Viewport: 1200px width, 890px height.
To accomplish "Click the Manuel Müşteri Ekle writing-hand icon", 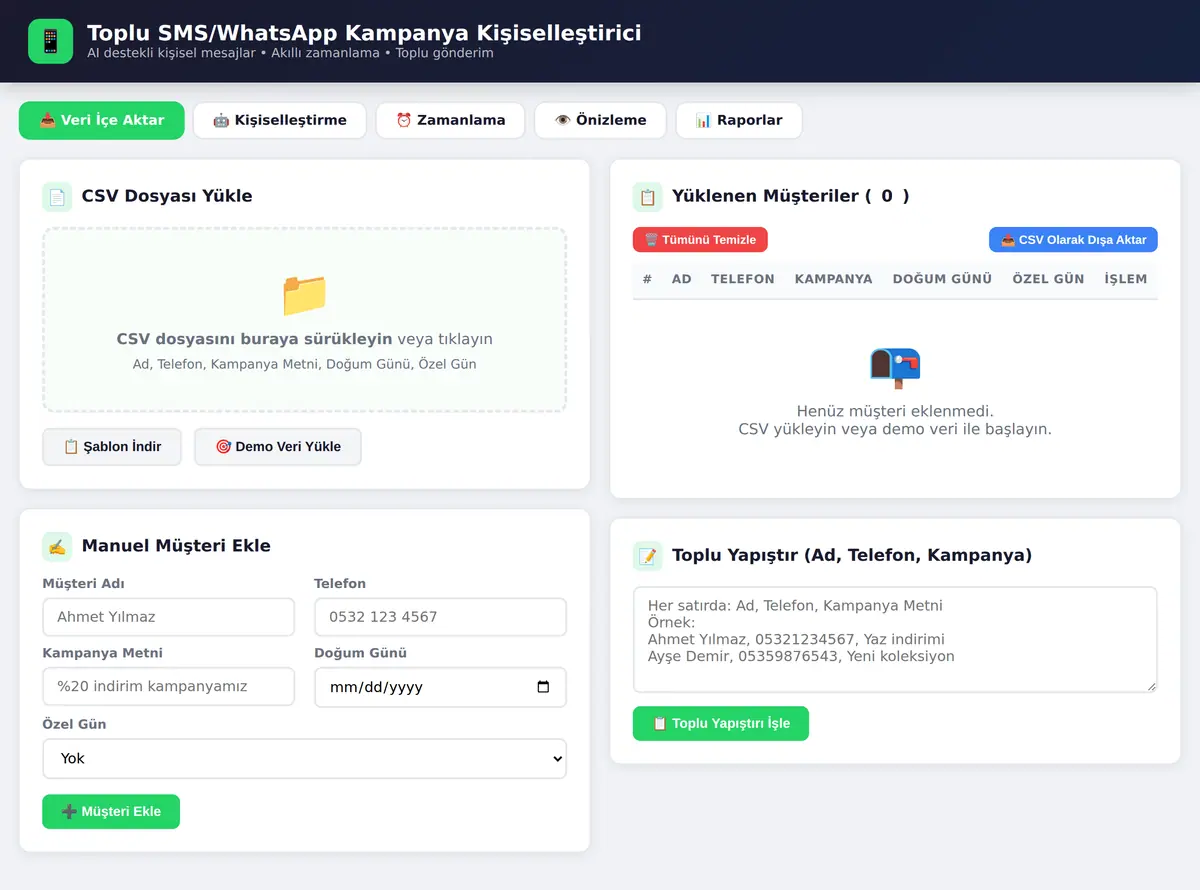I will [x=57, y=547].
